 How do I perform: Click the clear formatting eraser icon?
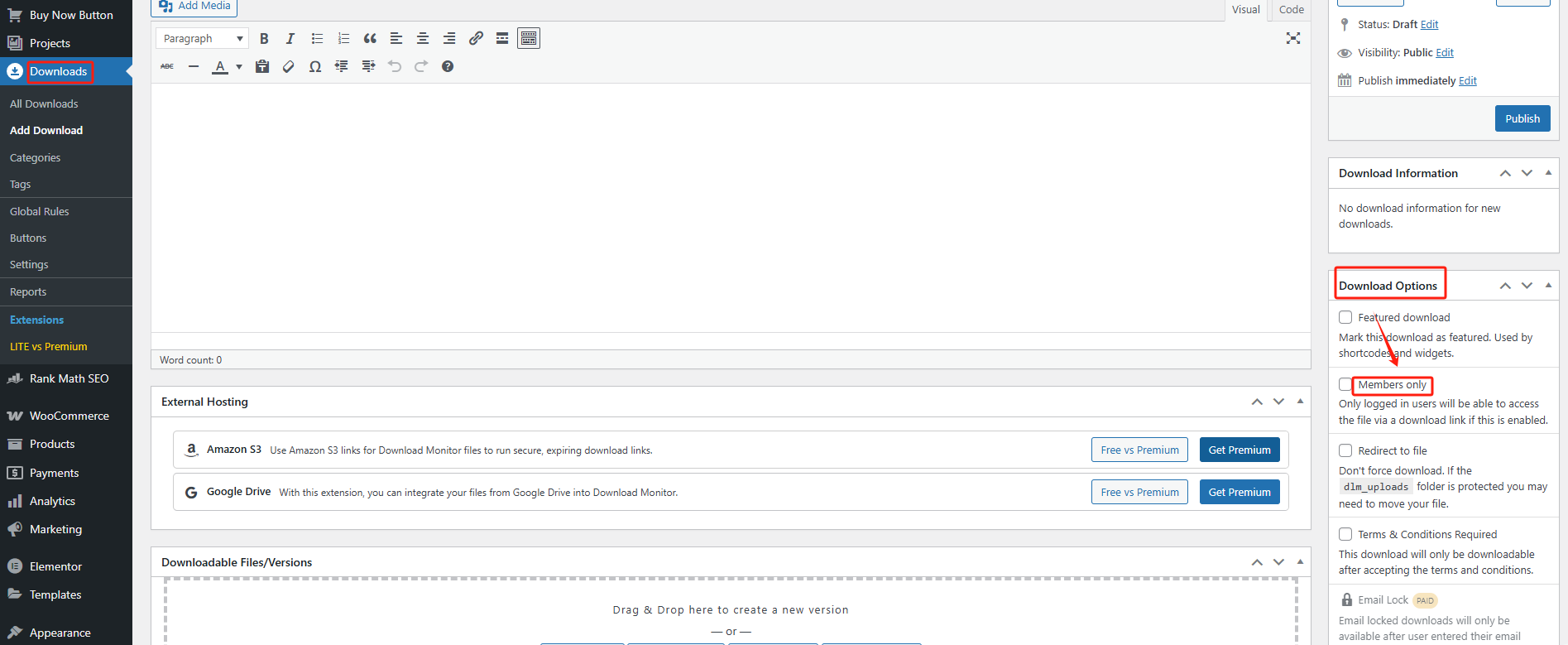click(x=289, y=67)
